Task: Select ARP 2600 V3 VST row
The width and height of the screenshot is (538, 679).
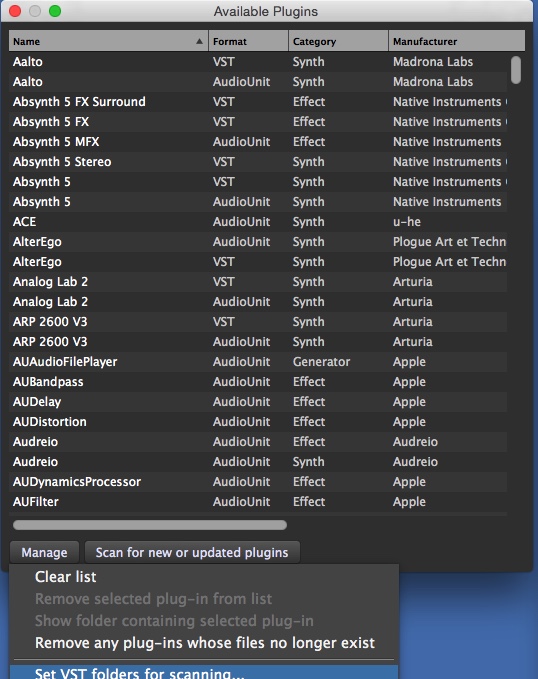Action: 258,322
